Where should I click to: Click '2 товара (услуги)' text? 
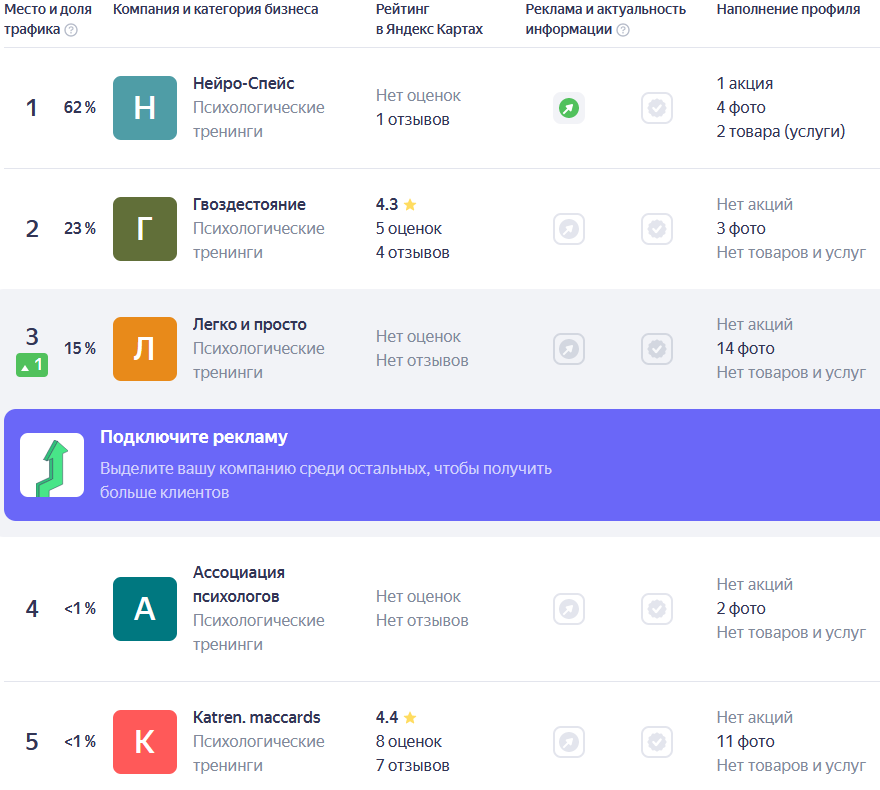pos(781,132)
